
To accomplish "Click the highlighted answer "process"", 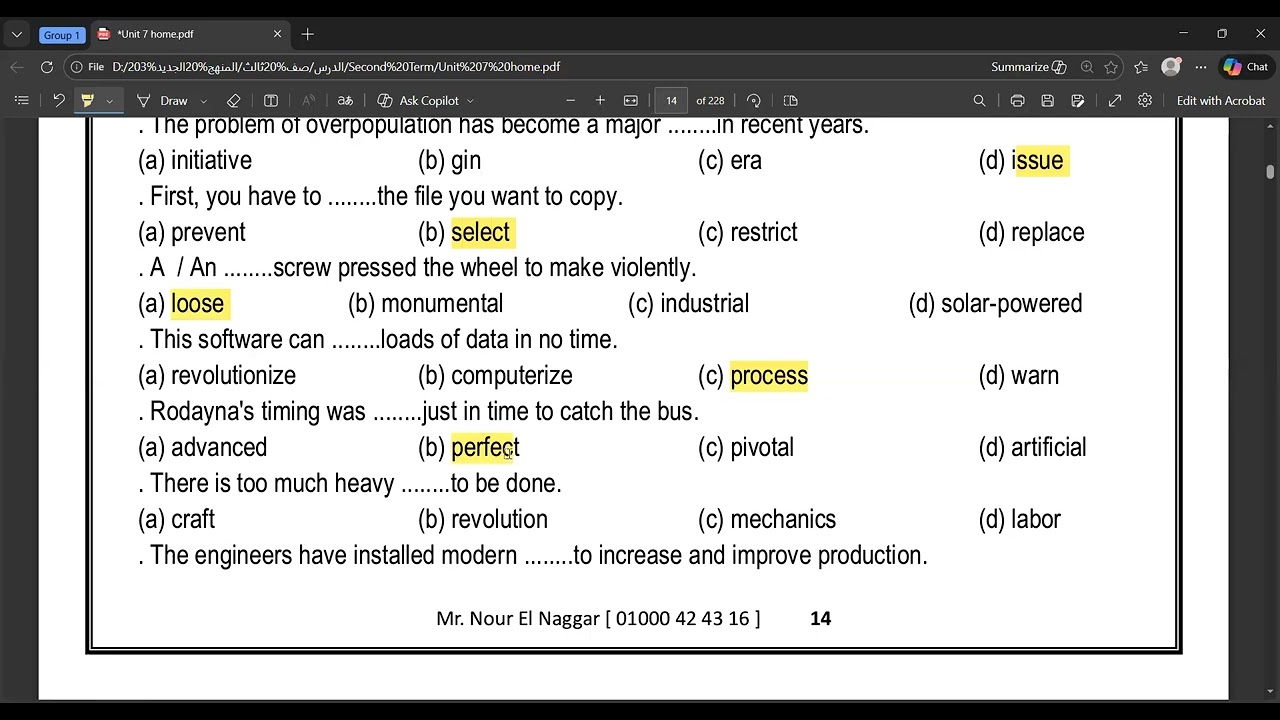I will (769, 376).
